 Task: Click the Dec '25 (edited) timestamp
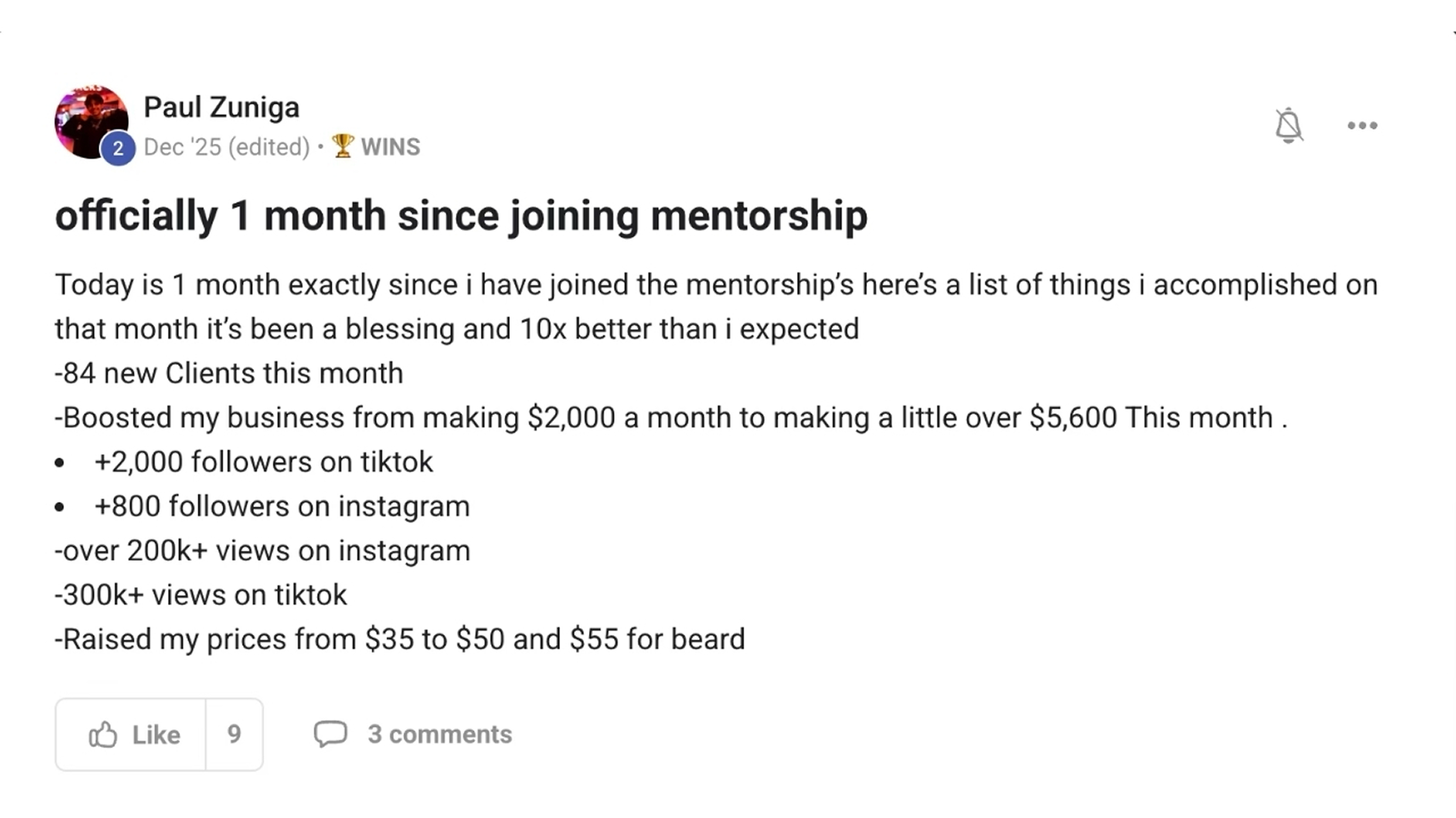coord(226,147)
